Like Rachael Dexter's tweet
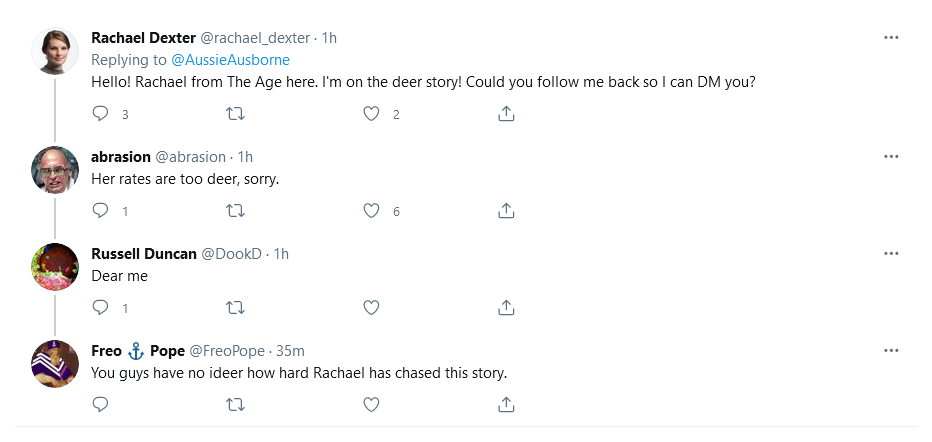 [x=371, y=114]
